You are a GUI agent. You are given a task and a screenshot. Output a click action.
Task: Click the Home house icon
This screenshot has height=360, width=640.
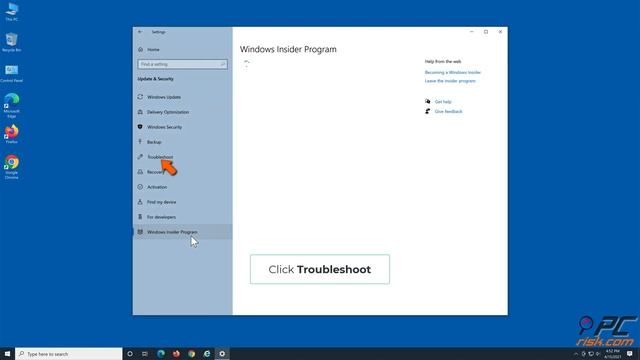[140, 49]
